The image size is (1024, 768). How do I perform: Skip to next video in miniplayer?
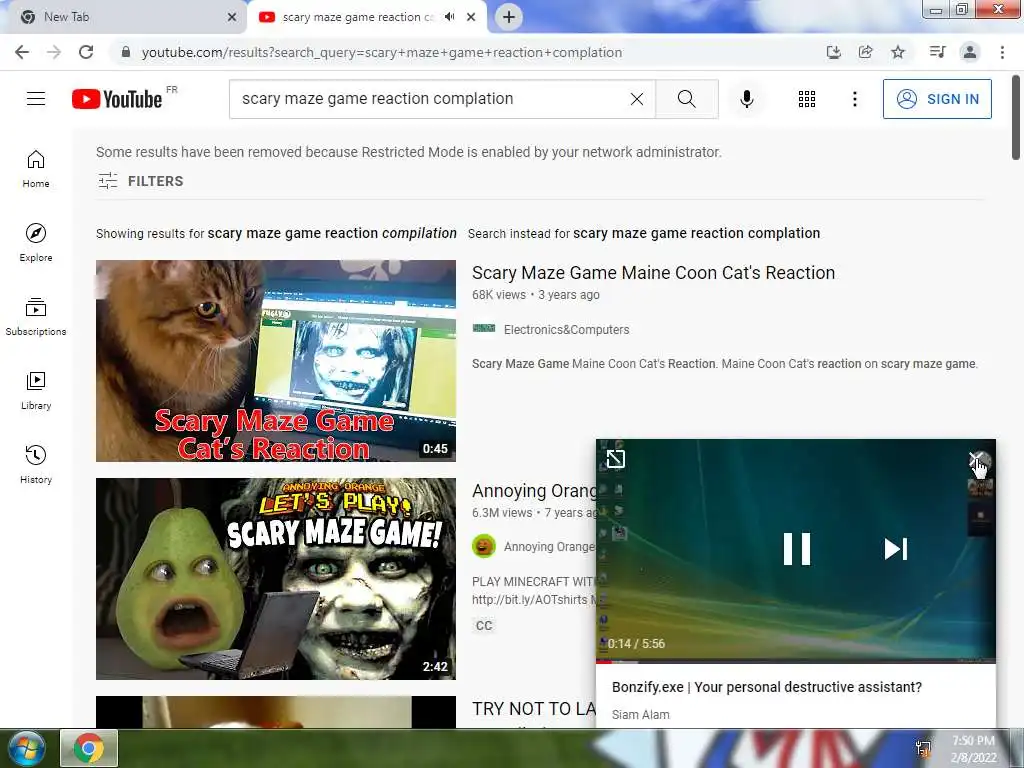pos(895,549)
